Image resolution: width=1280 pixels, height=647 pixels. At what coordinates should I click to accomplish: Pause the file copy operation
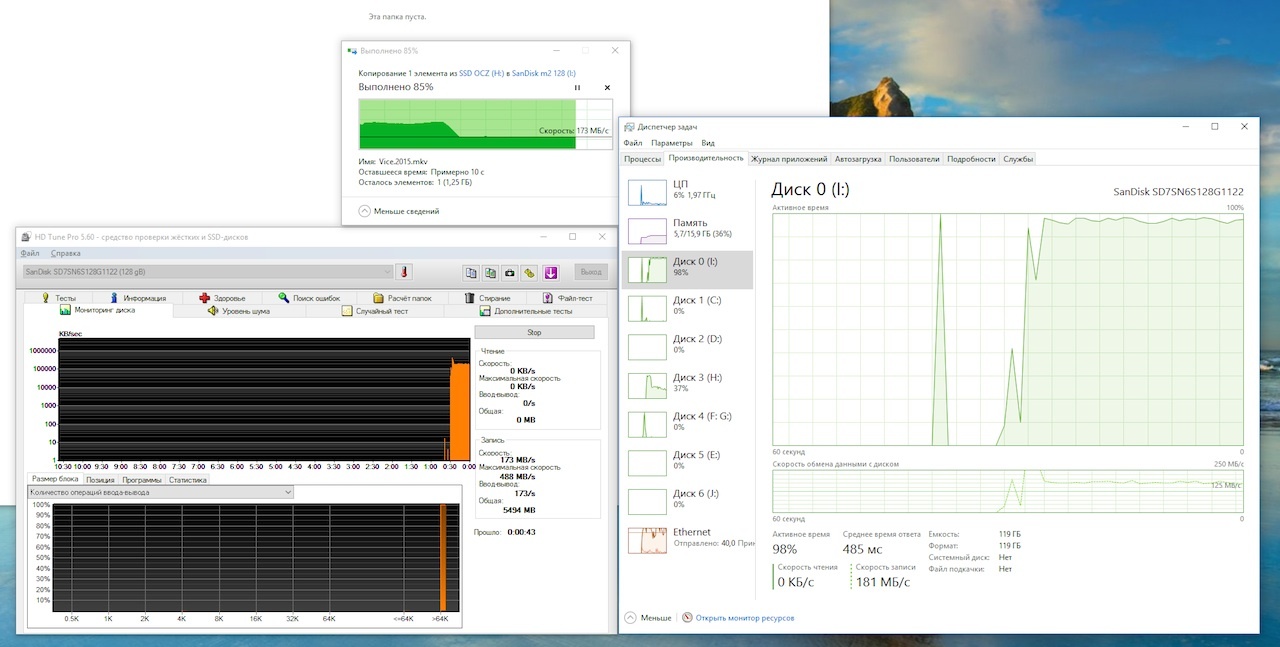(577, 88)
